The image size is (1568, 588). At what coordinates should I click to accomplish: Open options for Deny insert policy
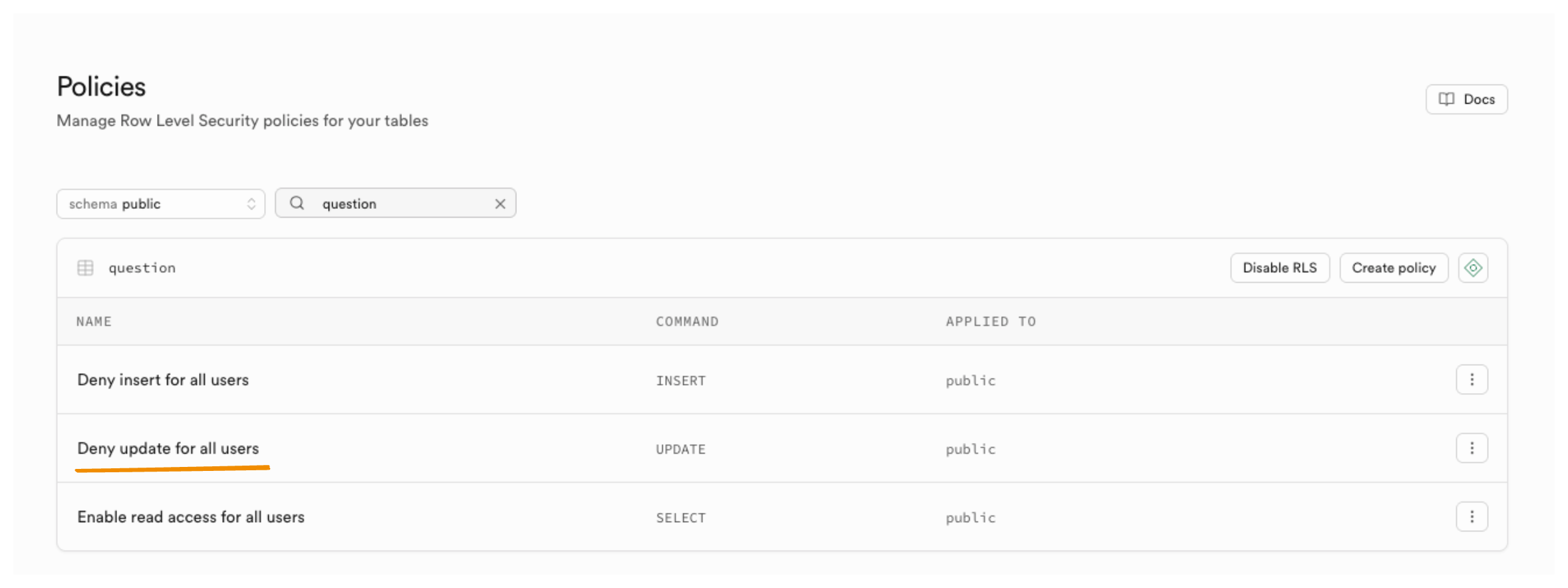(x=1472, y=380)
